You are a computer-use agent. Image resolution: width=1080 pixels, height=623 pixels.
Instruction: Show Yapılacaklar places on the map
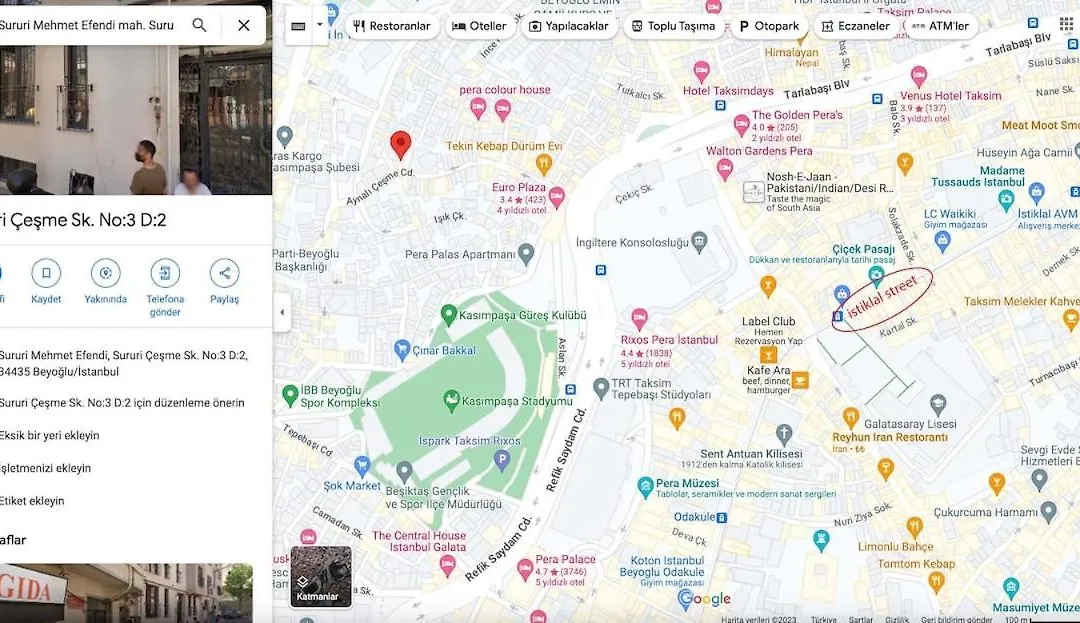(x=569, y=26)
